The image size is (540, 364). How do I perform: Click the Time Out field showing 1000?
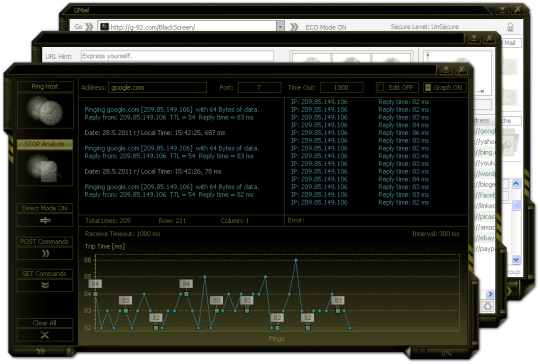pyautogui.click(x=341, y=87)
